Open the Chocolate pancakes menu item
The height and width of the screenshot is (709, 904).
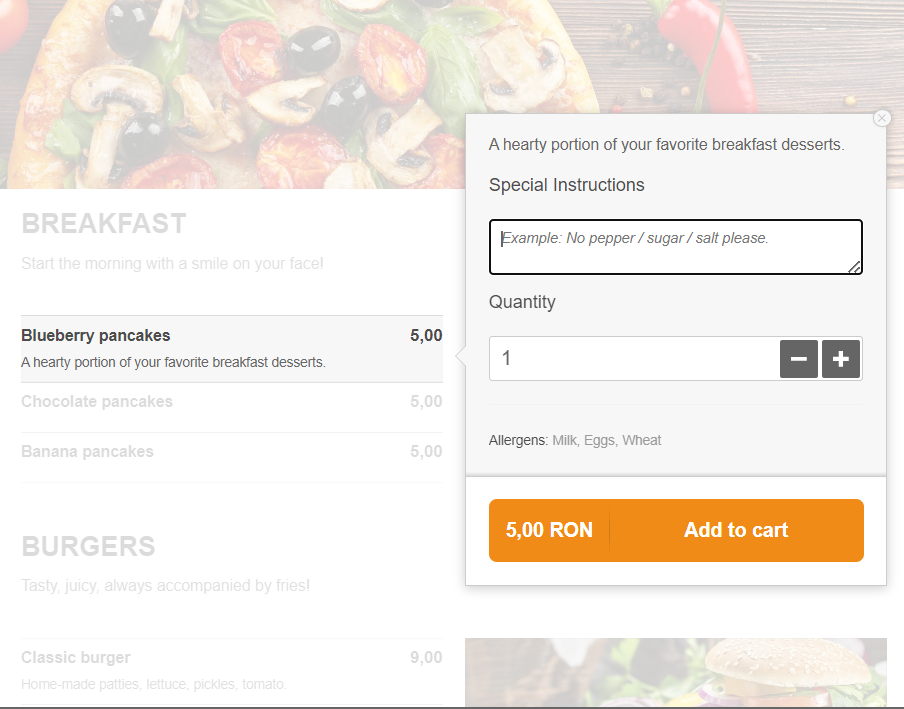[x=97, y=402]
